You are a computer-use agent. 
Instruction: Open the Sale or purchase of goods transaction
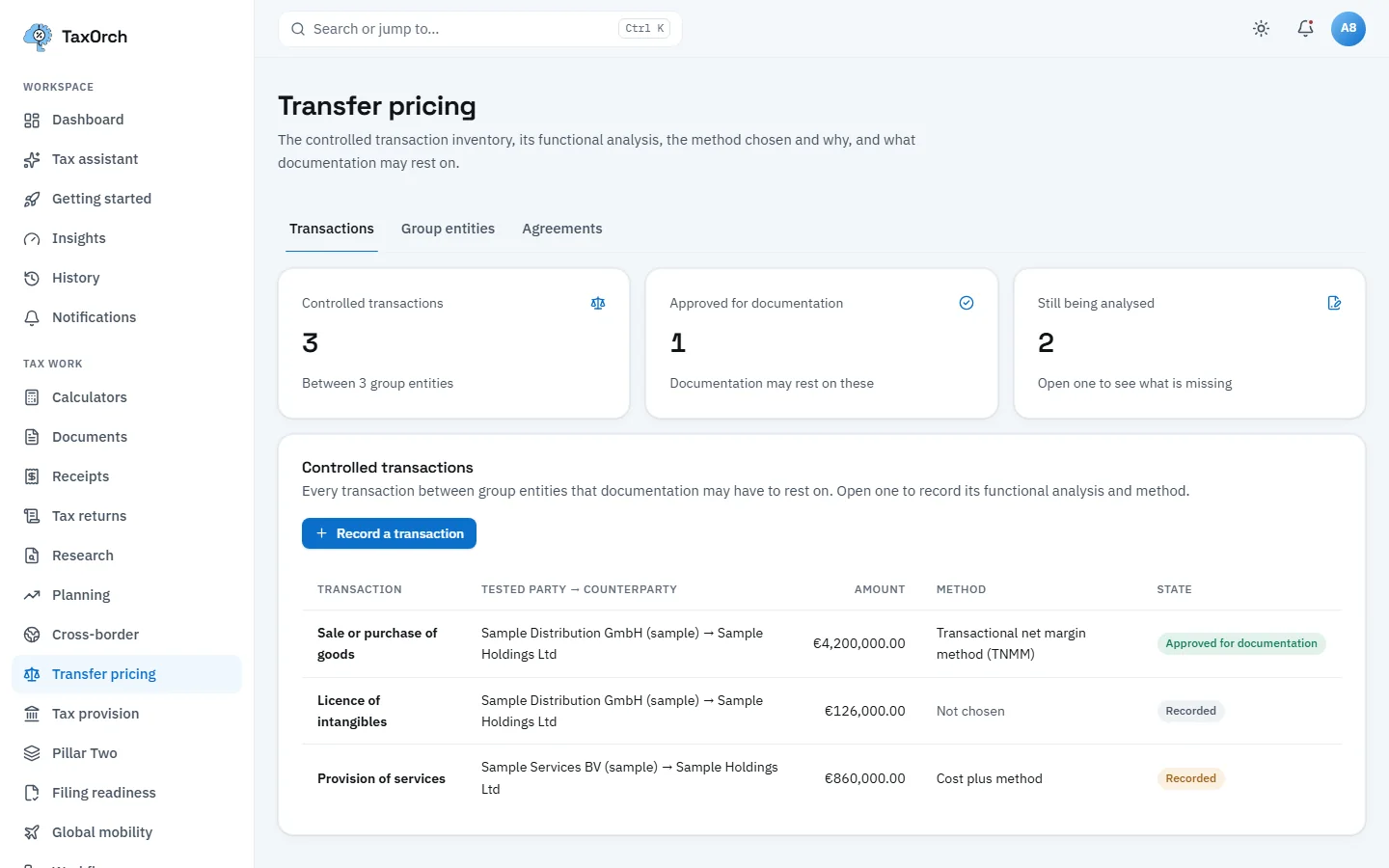click(377, 643)
